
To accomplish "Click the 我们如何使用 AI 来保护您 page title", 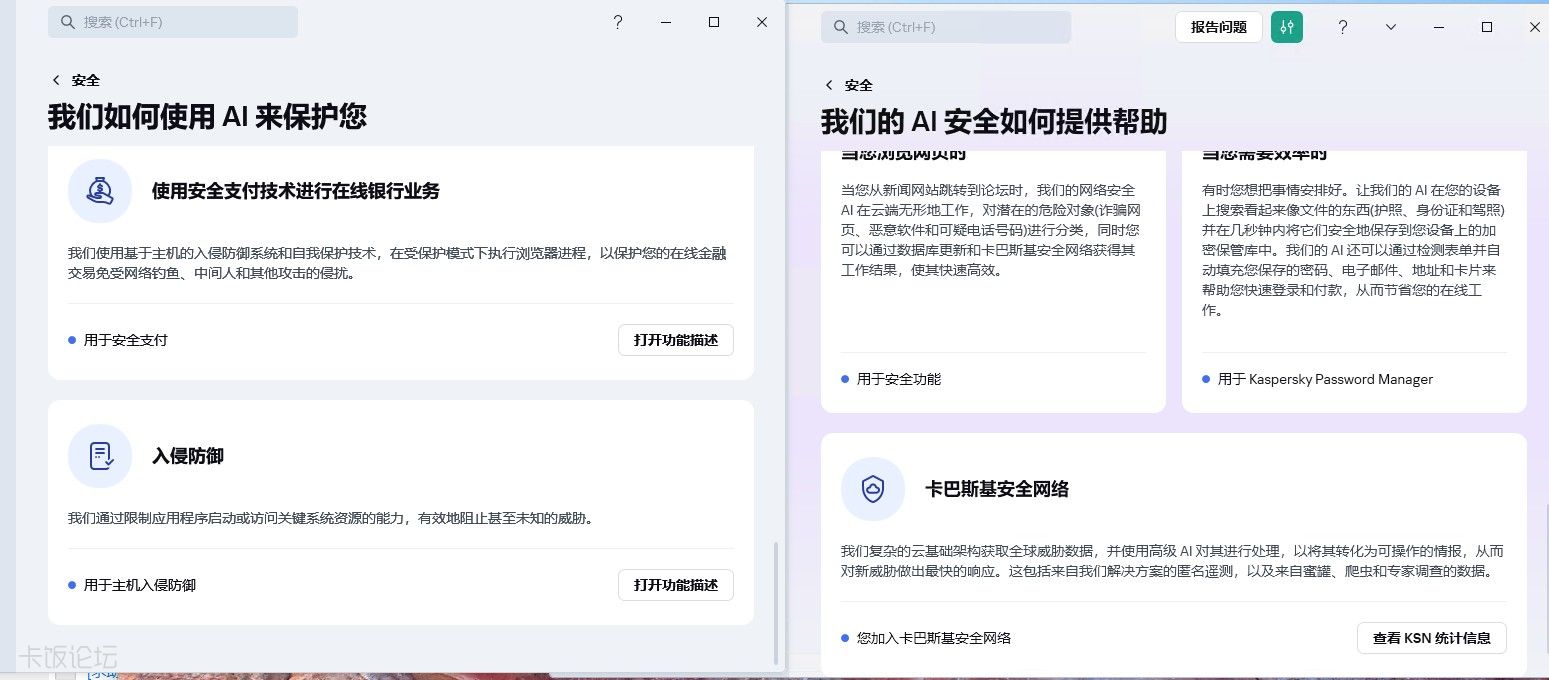I will tap(208, 117).
